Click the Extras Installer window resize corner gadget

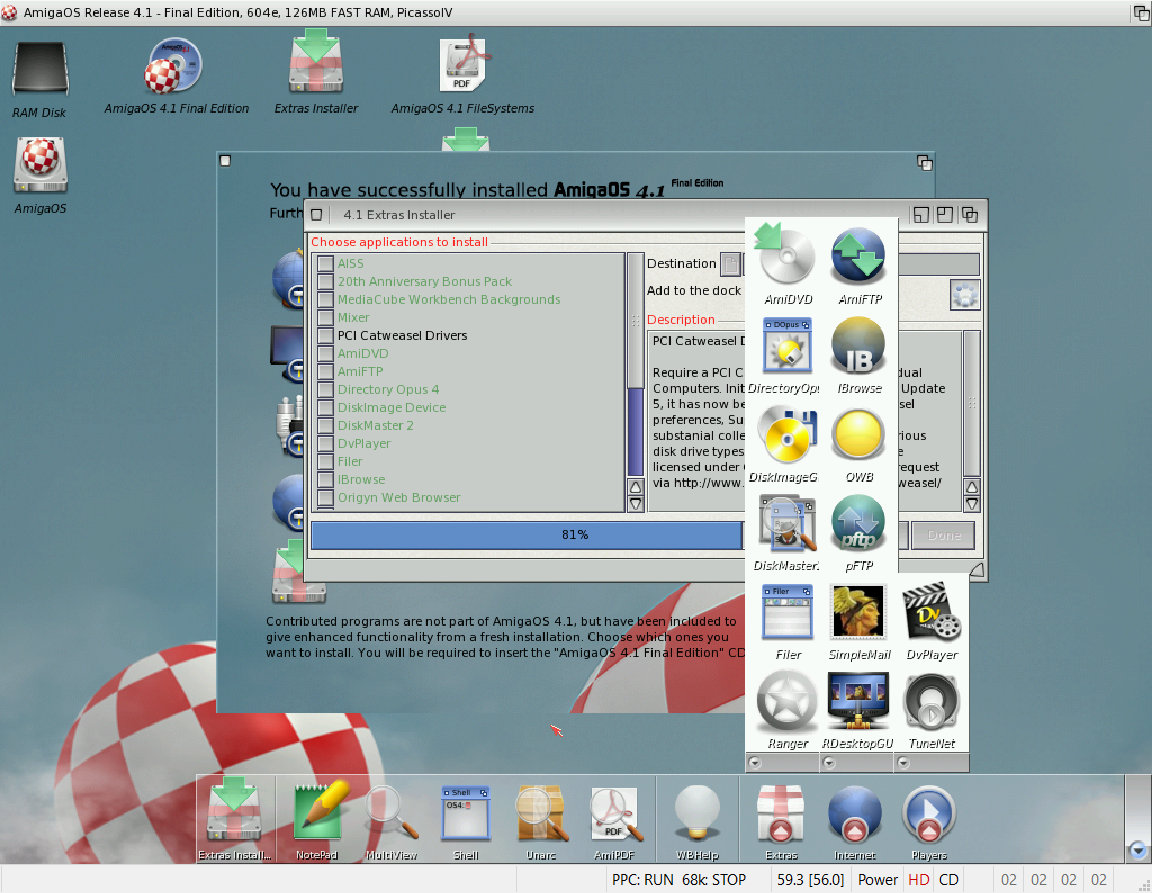click(x=977, y=570)
